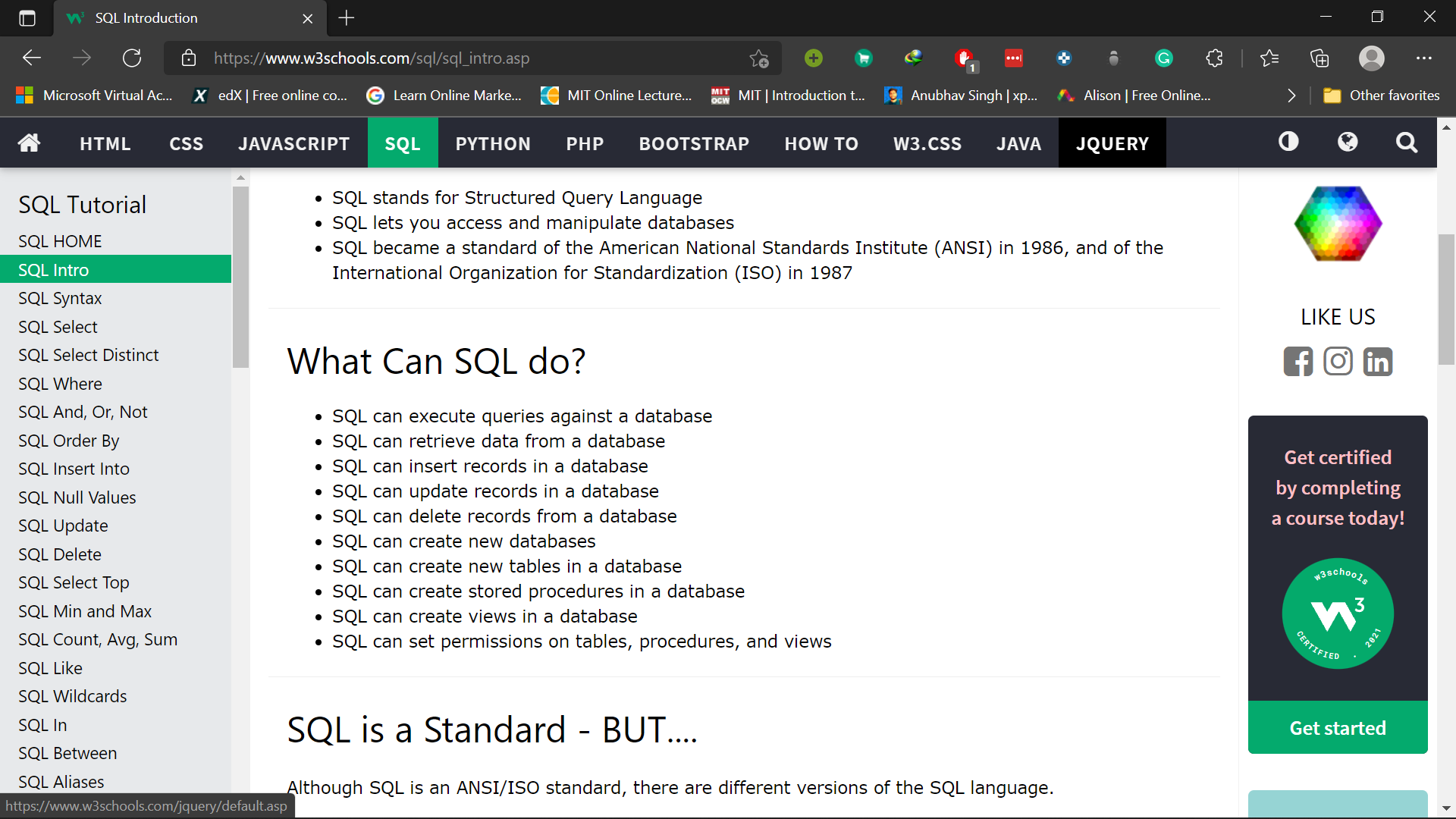The height and width of the screenshot is (819, 1456).
Task: Add this page to favorites star
Action: [758, 58]
